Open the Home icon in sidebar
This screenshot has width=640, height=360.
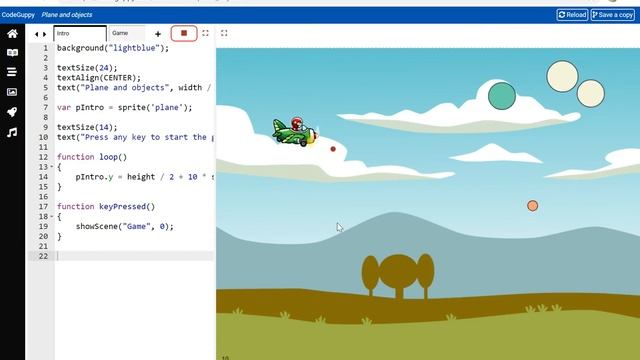(12, 33)
